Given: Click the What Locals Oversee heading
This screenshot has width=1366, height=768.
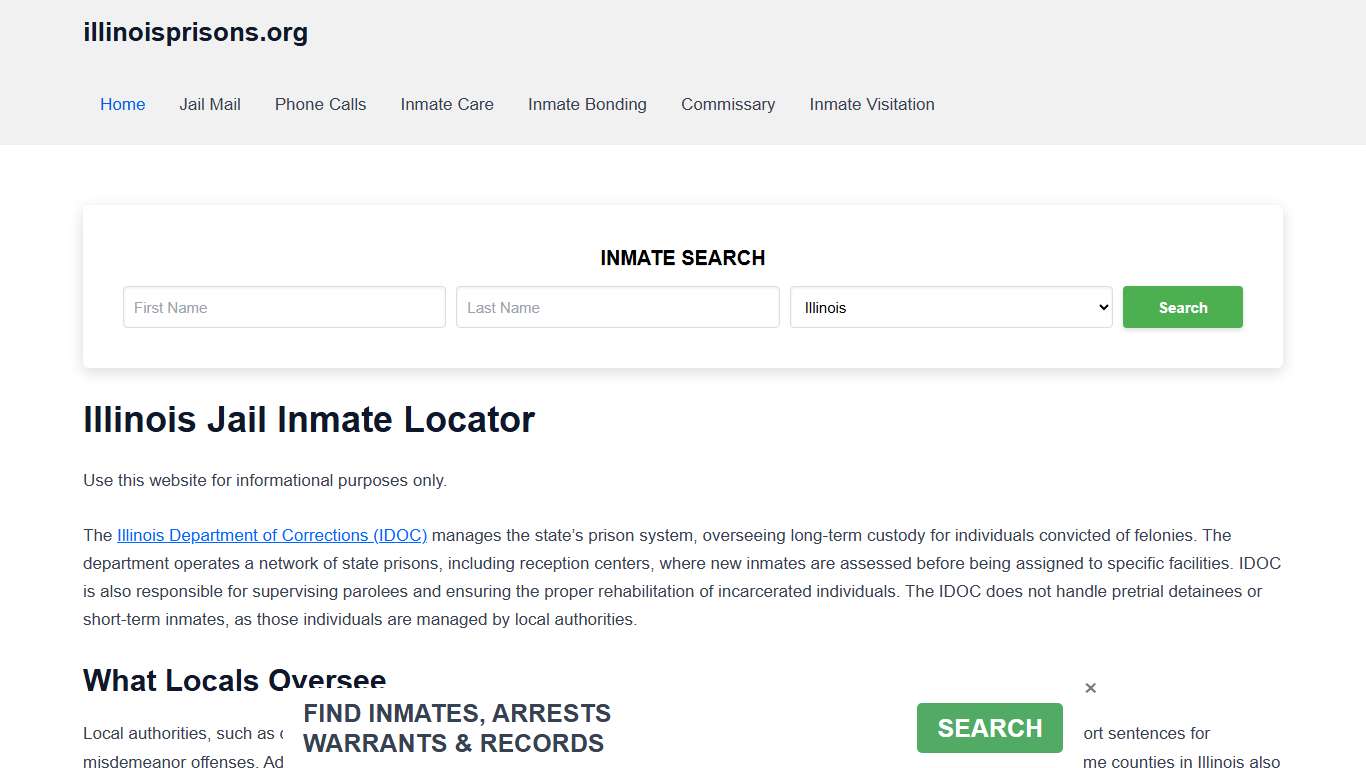Looking at the screenshot, I should [x=234, y=681].
